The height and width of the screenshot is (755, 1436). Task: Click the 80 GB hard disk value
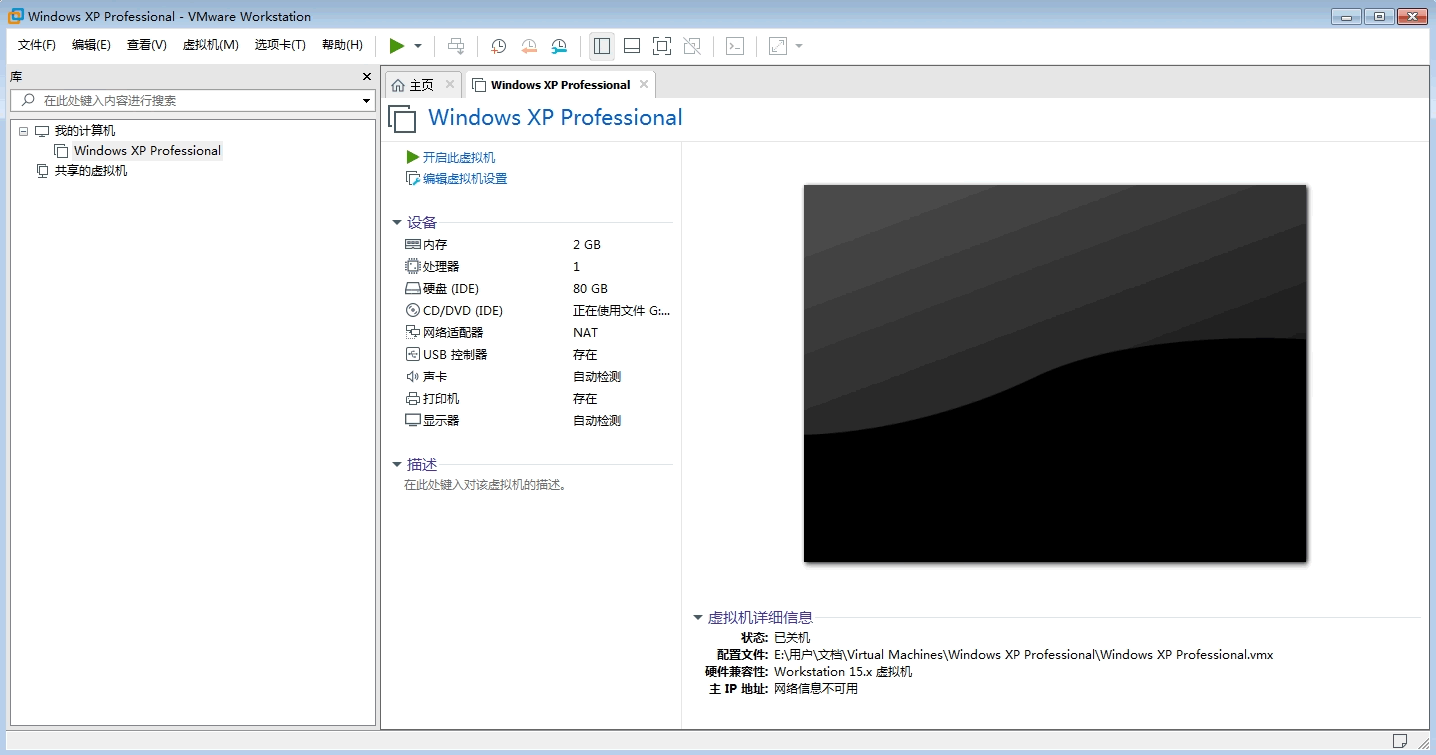click(590, 289)
